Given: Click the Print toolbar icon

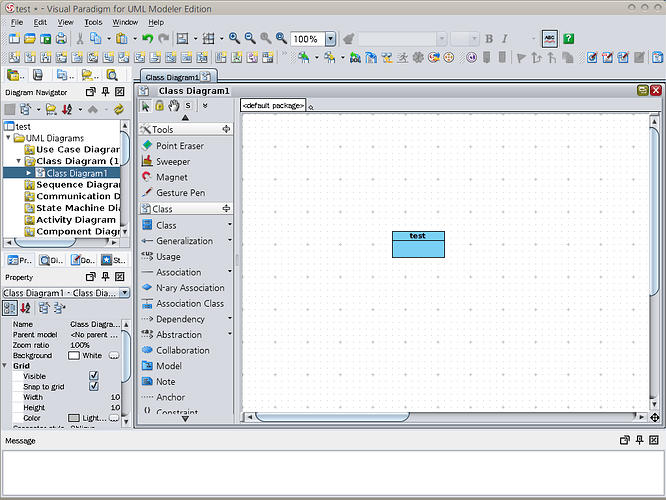Looking at the screenshot, I should 62,39.
